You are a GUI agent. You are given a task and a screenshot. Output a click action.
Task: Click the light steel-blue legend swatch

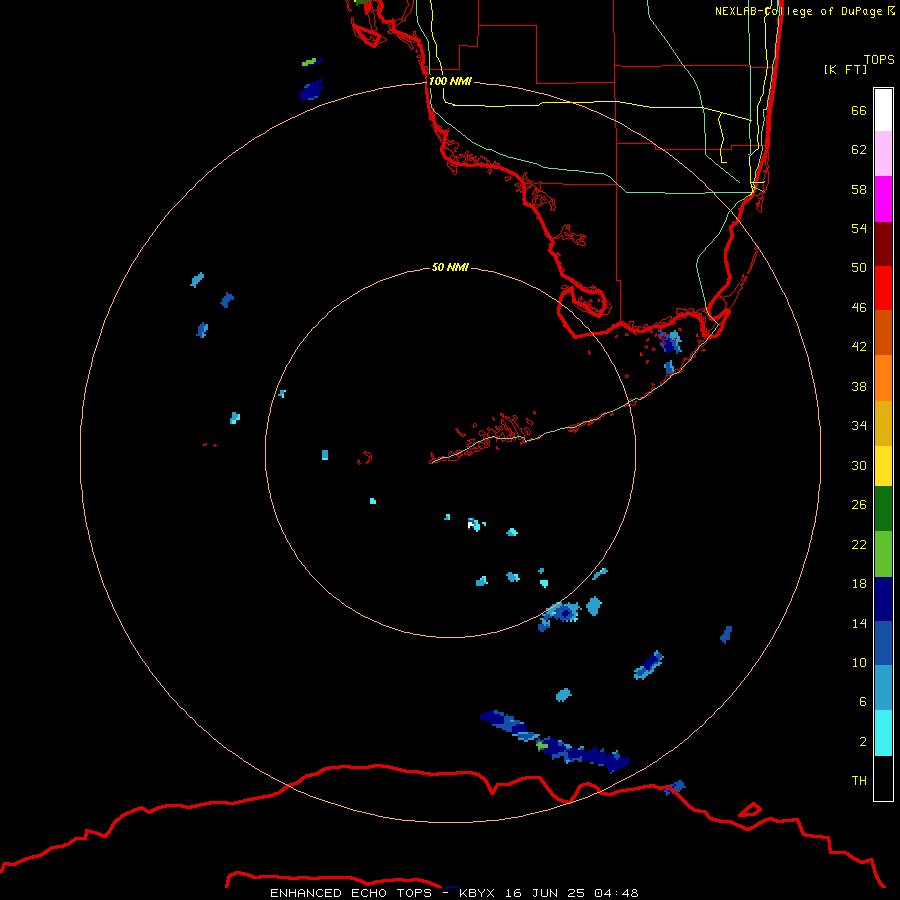(x=883, y=688)
